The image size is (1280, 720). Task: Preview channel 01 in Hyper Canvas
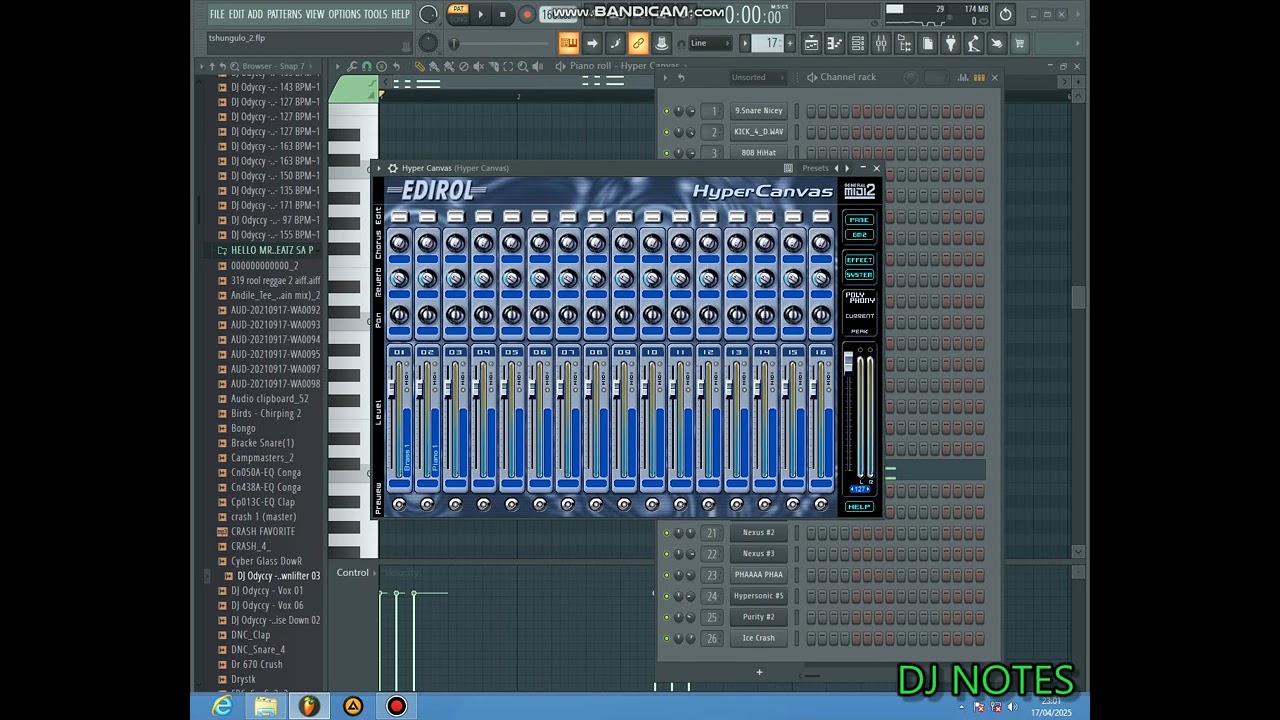399,505
